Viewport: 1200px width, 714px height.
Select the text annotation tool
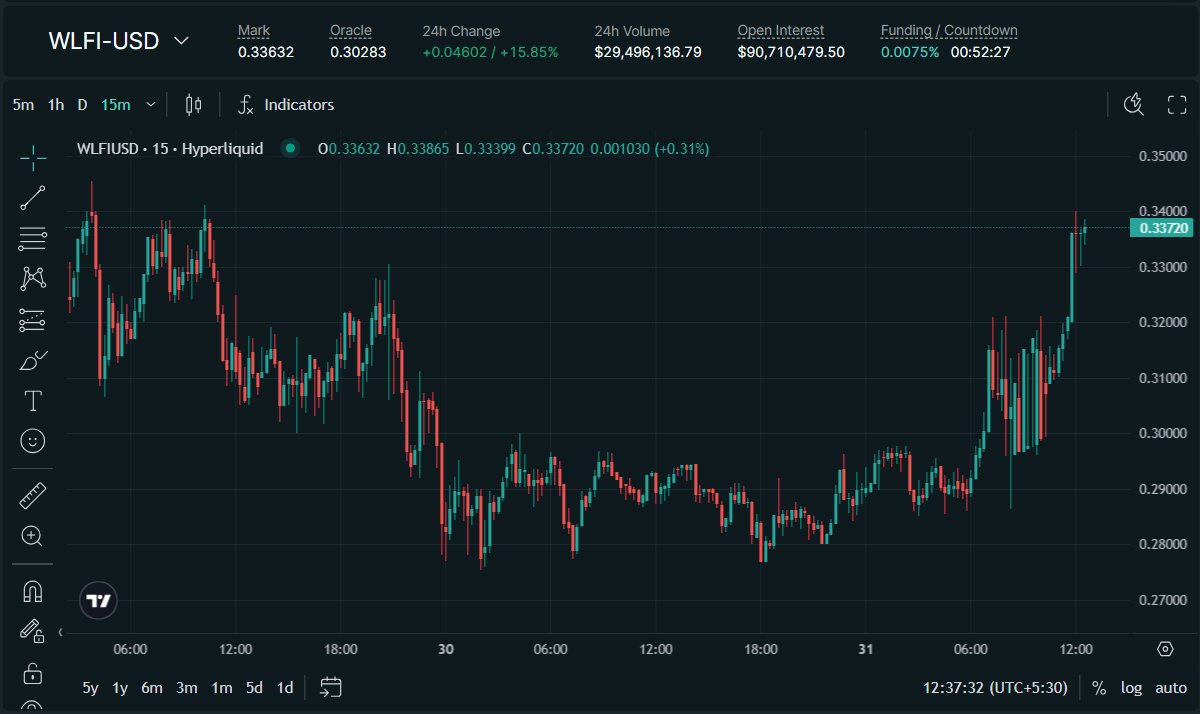[33, 401]
